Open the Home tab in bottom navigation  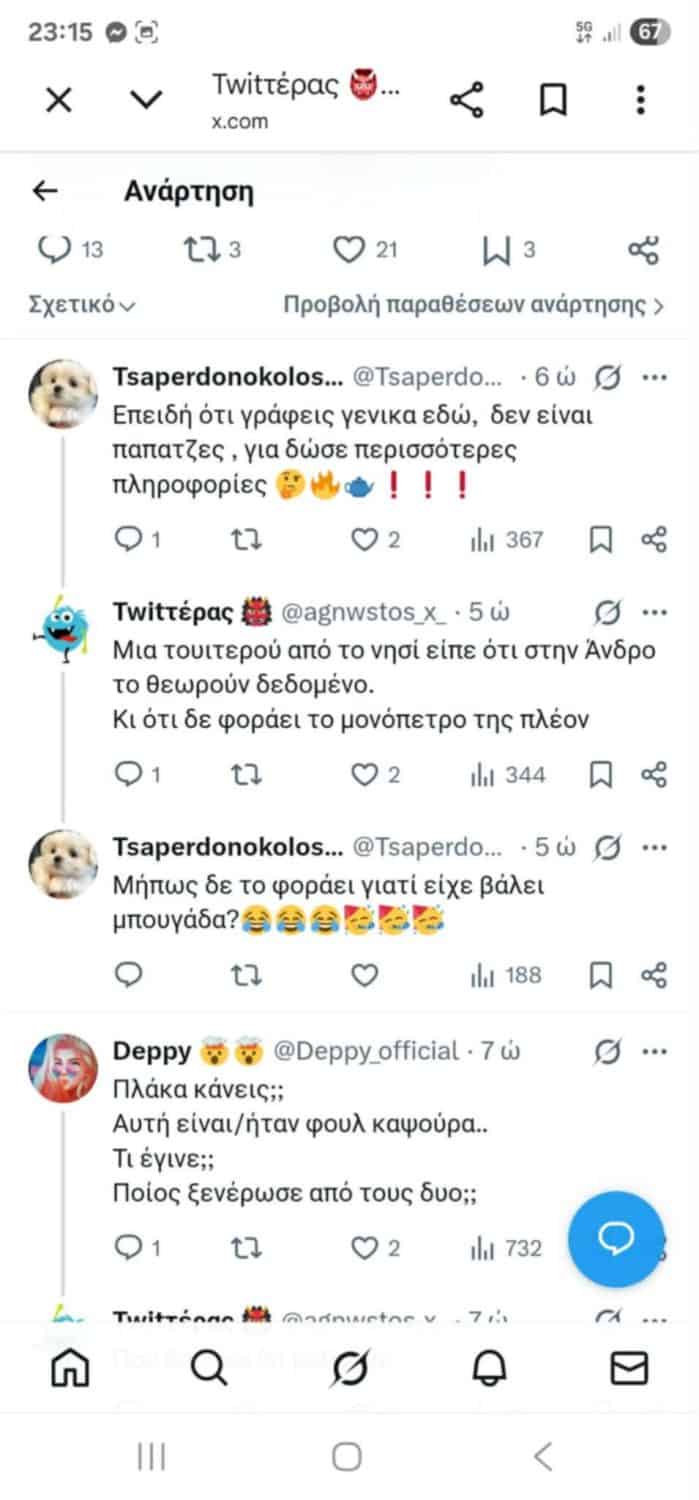[70, 1368]
